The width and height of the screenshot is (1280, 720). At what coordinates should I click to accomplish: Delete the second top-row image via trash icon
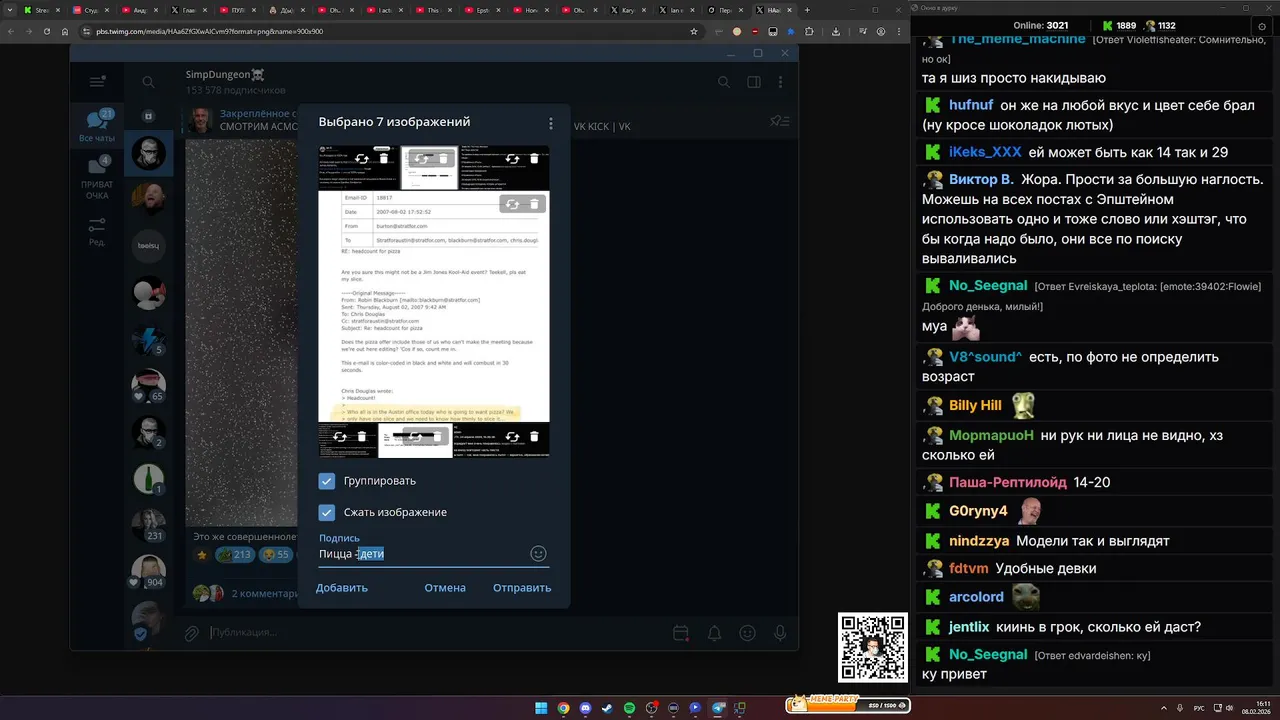click(x=444, y=159)
